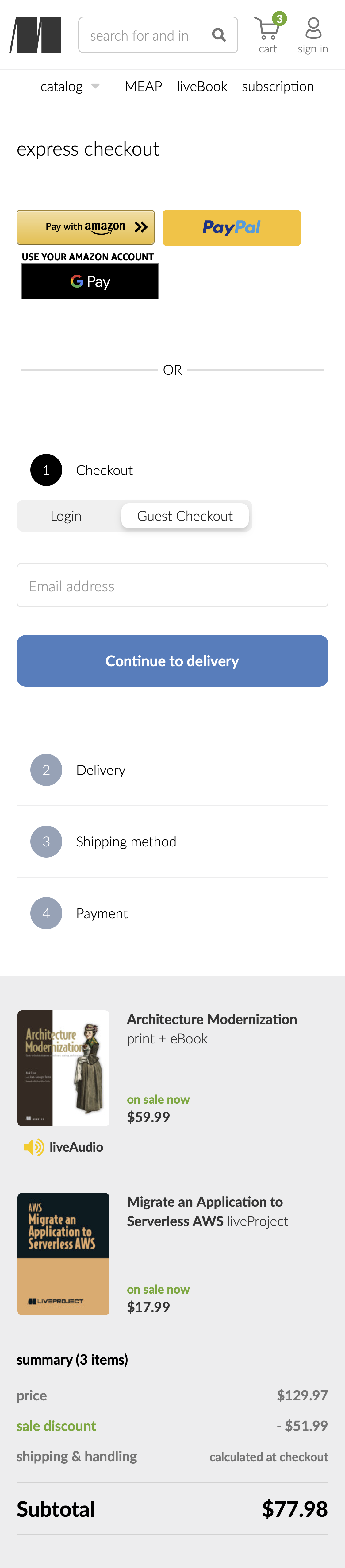Expand the Delivery step
345x1568 pixels.
[x=100, y=769]
